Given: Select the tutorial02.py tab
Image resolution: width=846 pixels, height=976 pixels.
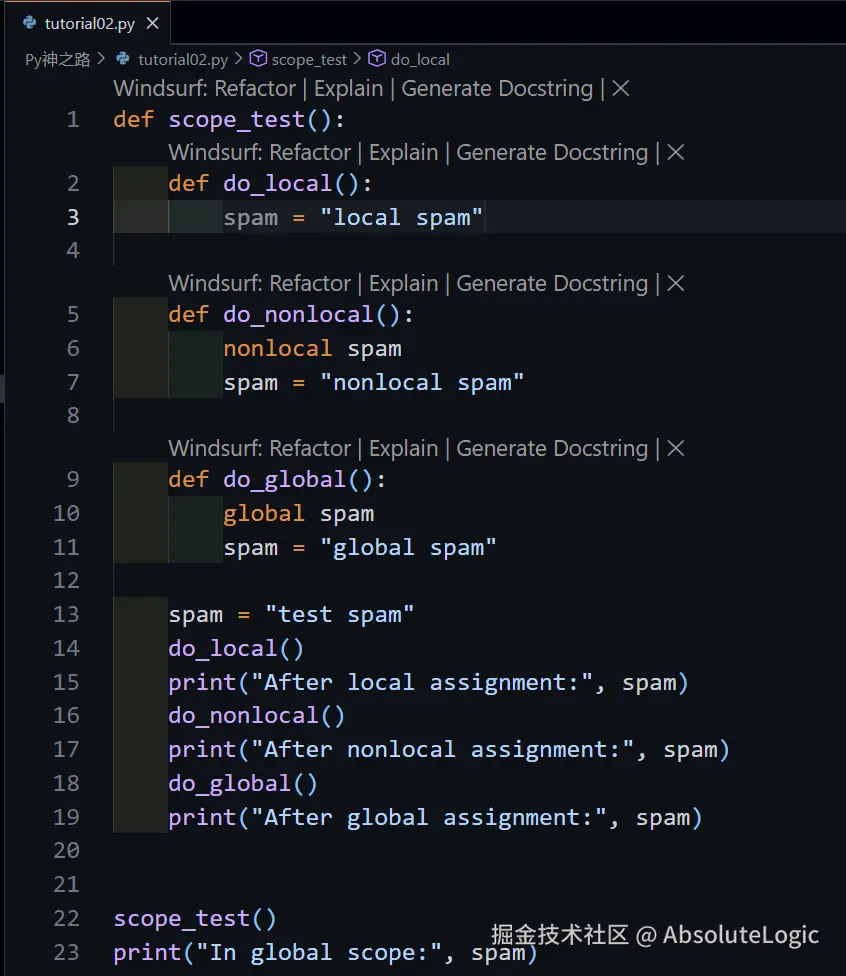Looking at the screenshot, I should point(87,23).
